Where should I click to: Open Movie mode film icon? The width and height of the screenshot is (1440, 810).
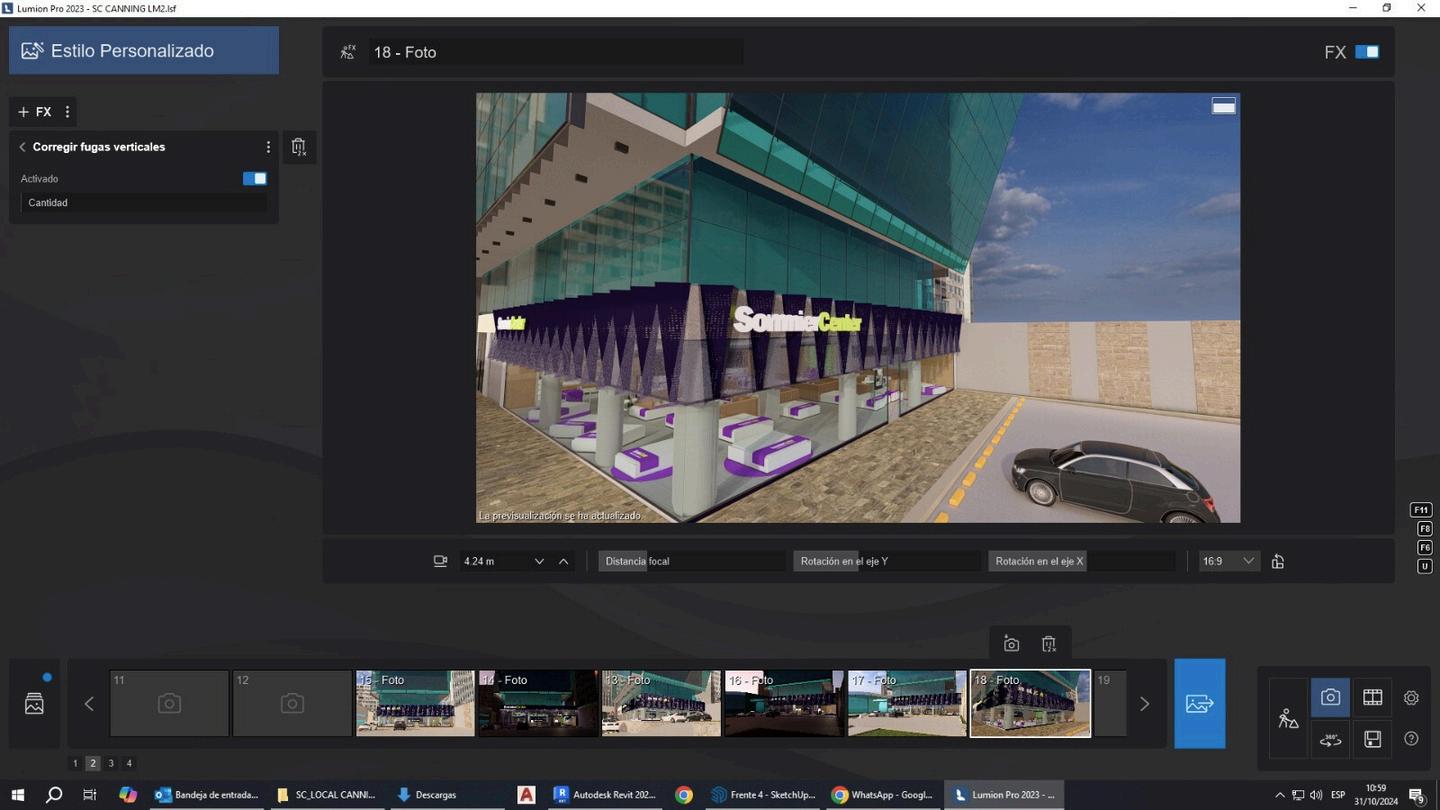coord(1372,697)
